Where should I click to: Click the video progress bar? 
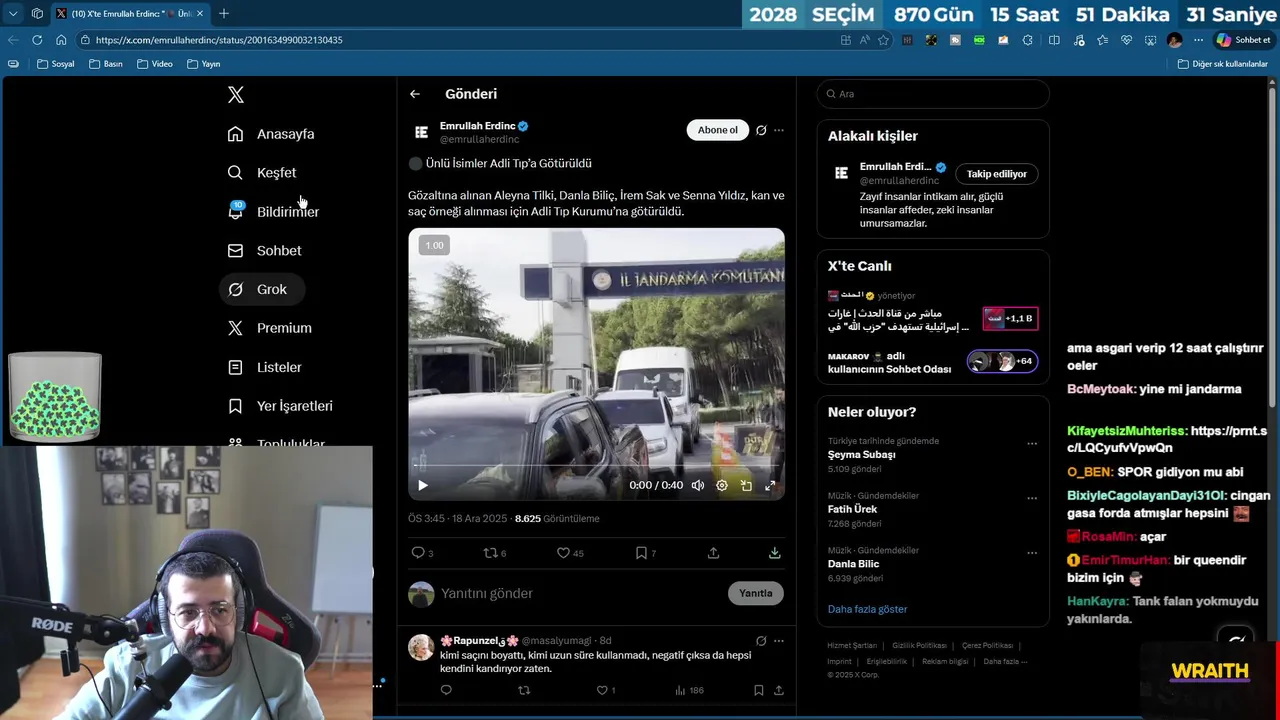[x=596, y=466]
